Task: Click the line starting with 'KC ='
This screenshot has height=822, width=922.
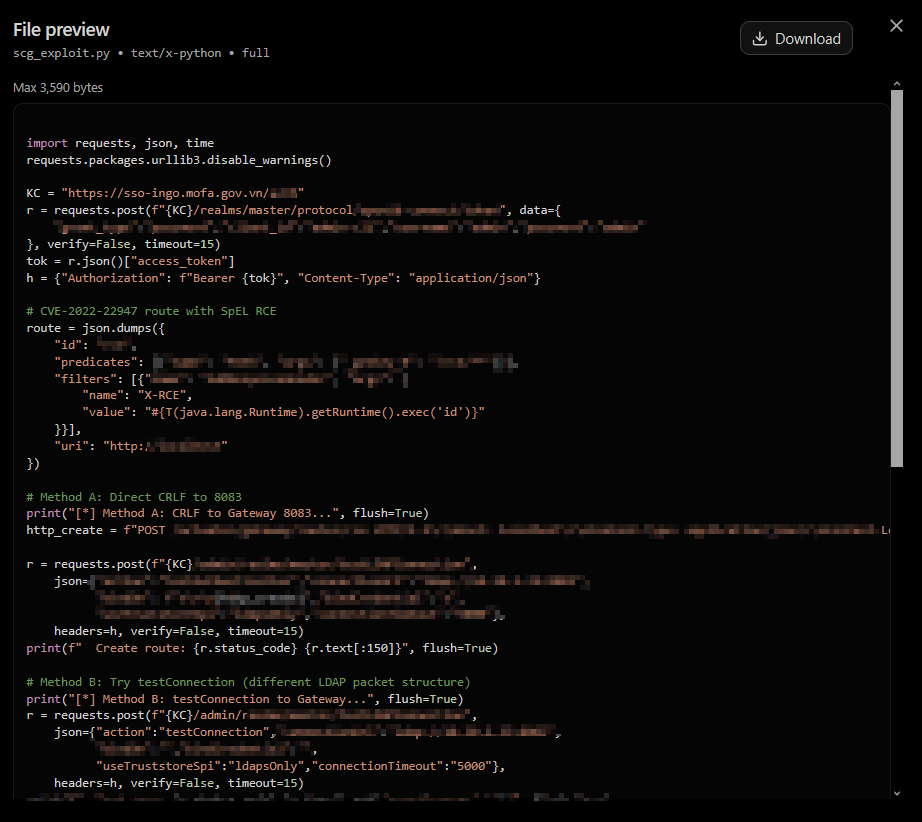Action: [x=165, y=193]
